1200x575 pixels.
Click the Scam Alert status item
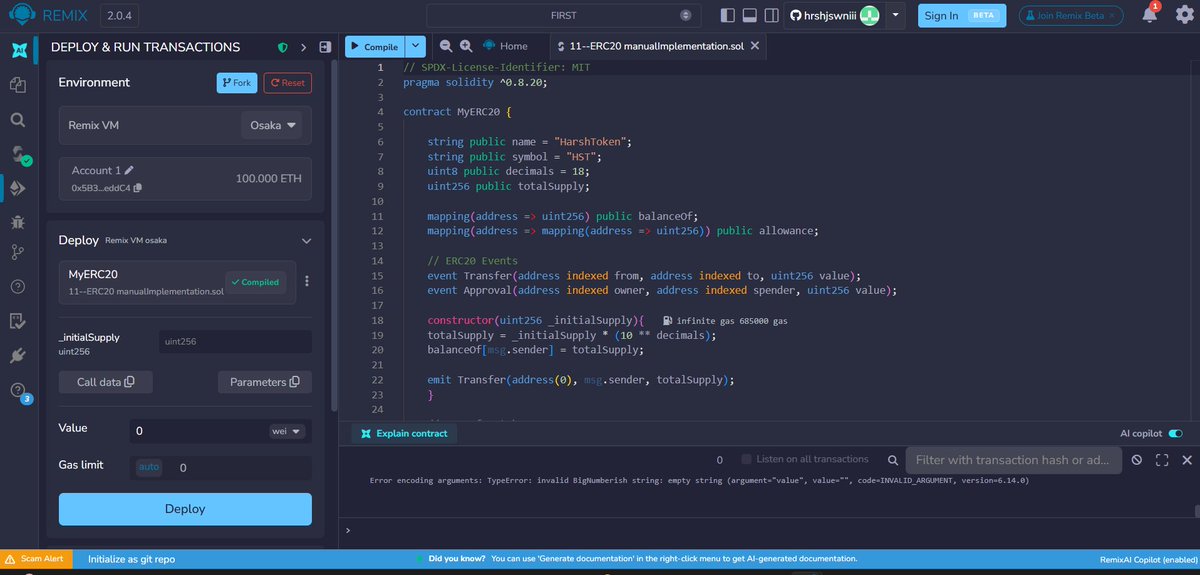[35, 559]
